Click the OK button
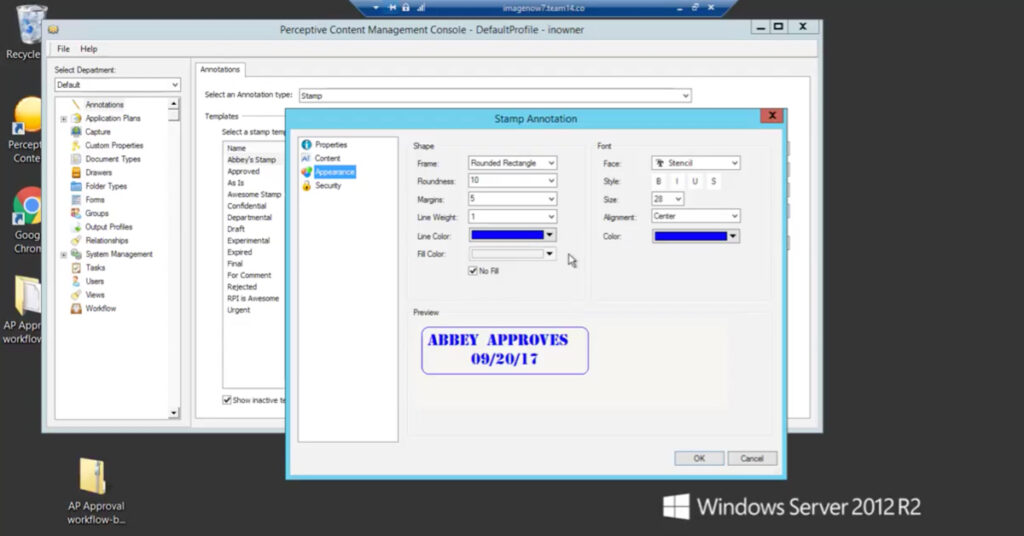The width and height of the screenshot is (1024, 536). tap(699, 458)
